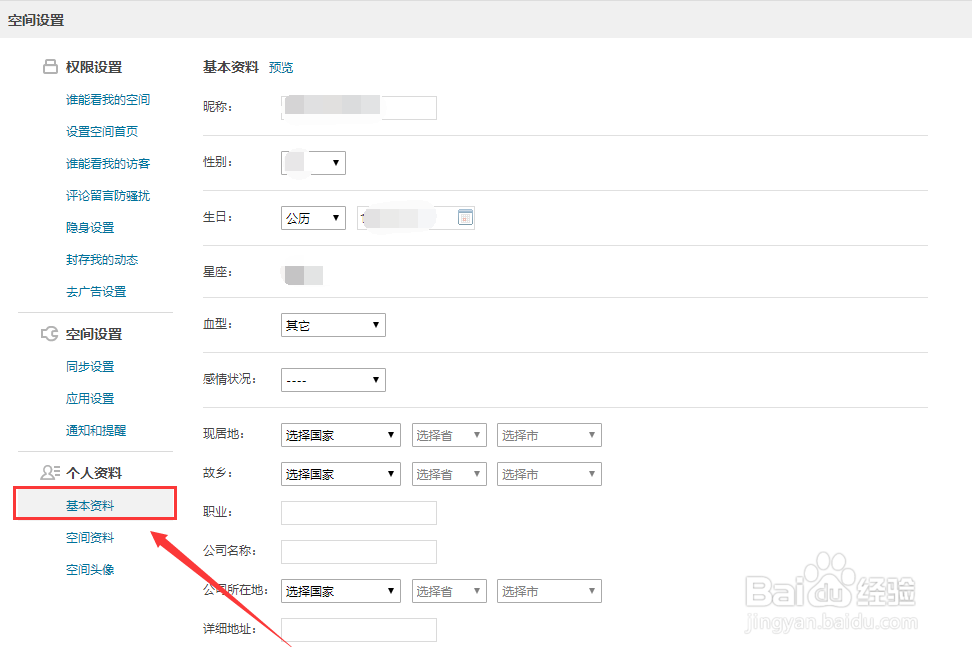
Task: Click the 预览 link
Action: click(281, 67)
